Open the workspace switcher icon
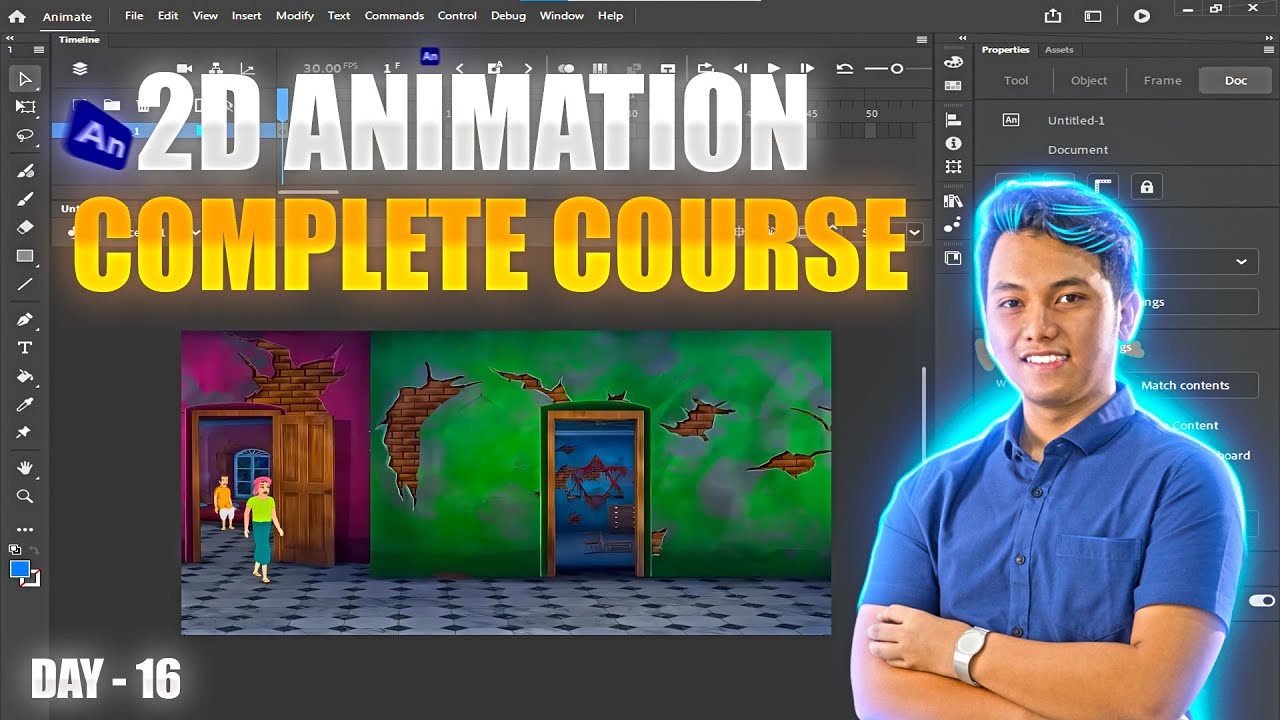Screen dimensions: 1280x720 pos(1093,16)
